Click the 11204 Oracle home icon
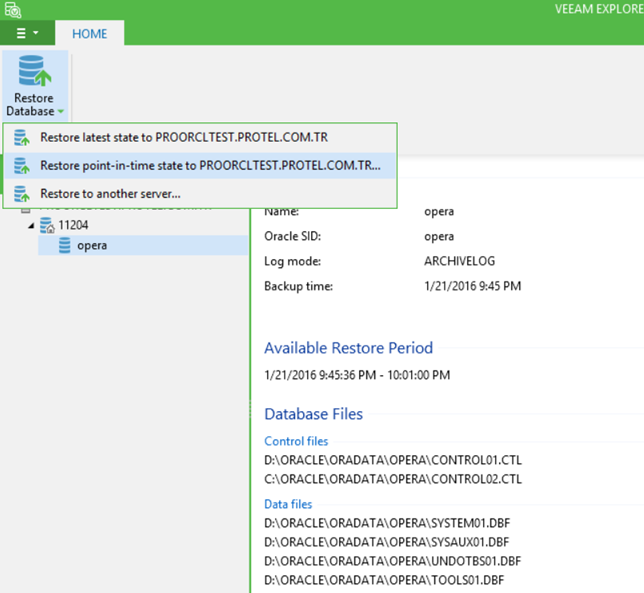 [46, 226]
